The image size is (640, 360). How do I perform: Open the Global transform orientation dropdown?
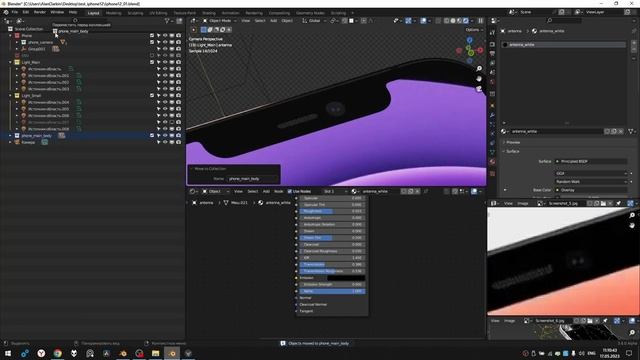pyautogui.click(x=314, y=20)
